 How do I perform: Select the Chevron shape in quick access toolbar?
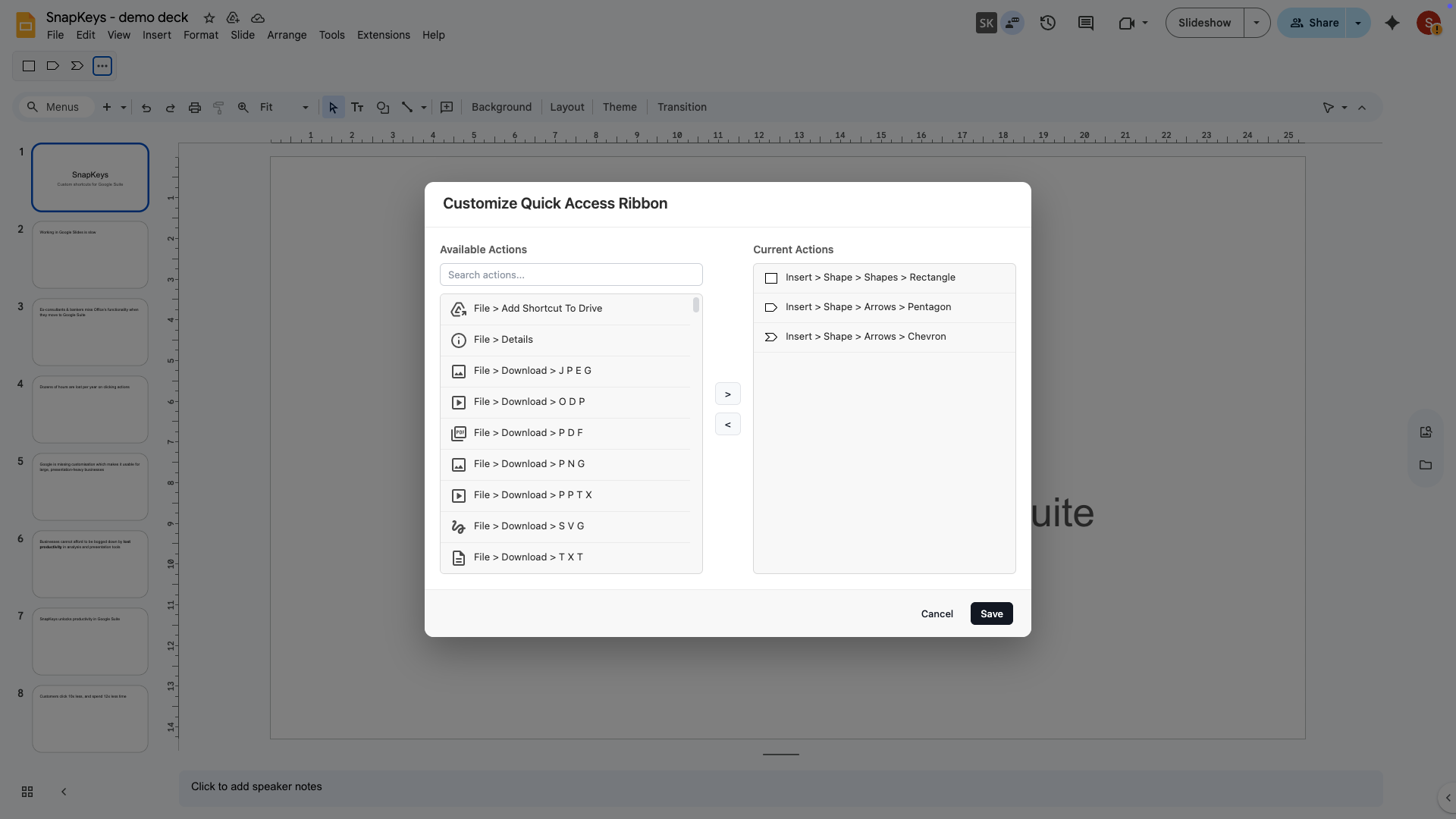[77, 66]
